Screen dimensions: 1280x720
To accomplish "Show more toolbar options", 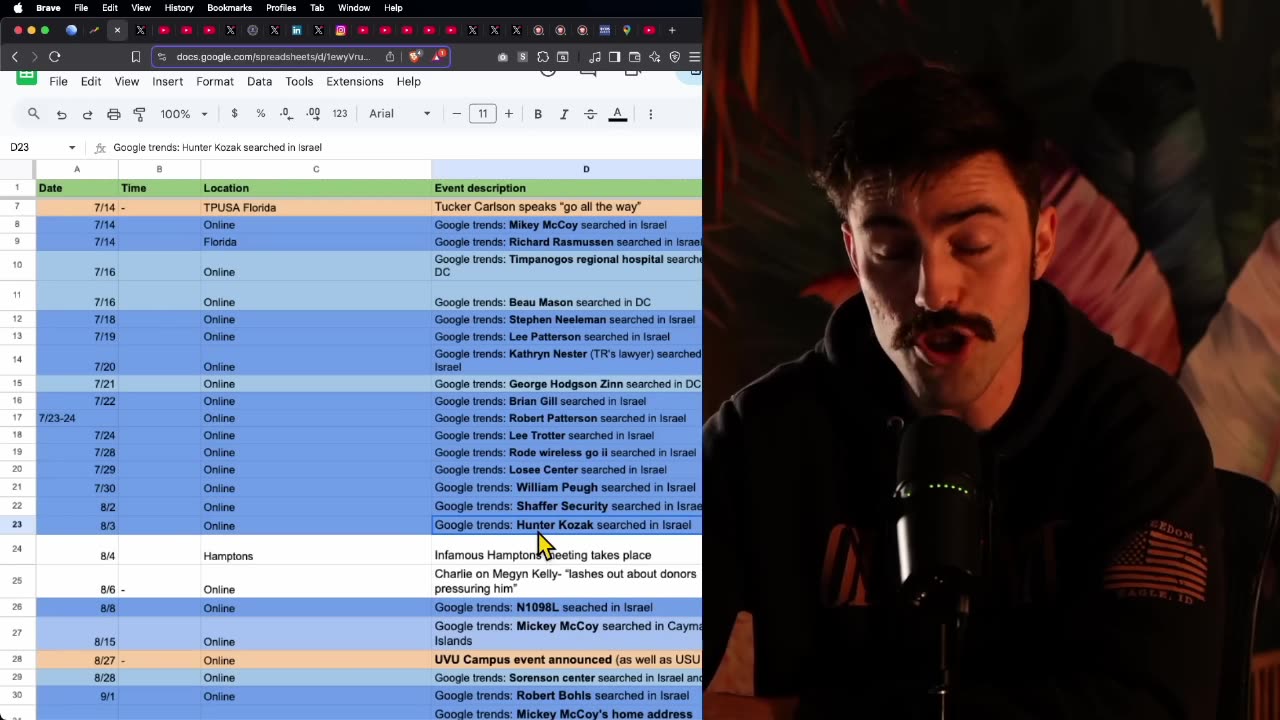I will 651,114.
